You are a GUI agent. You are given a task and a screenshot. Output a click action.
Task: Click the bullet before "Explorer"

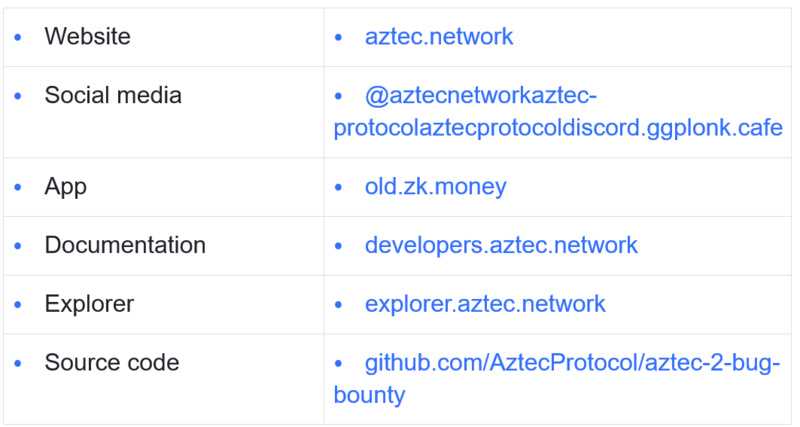[18, 305]
